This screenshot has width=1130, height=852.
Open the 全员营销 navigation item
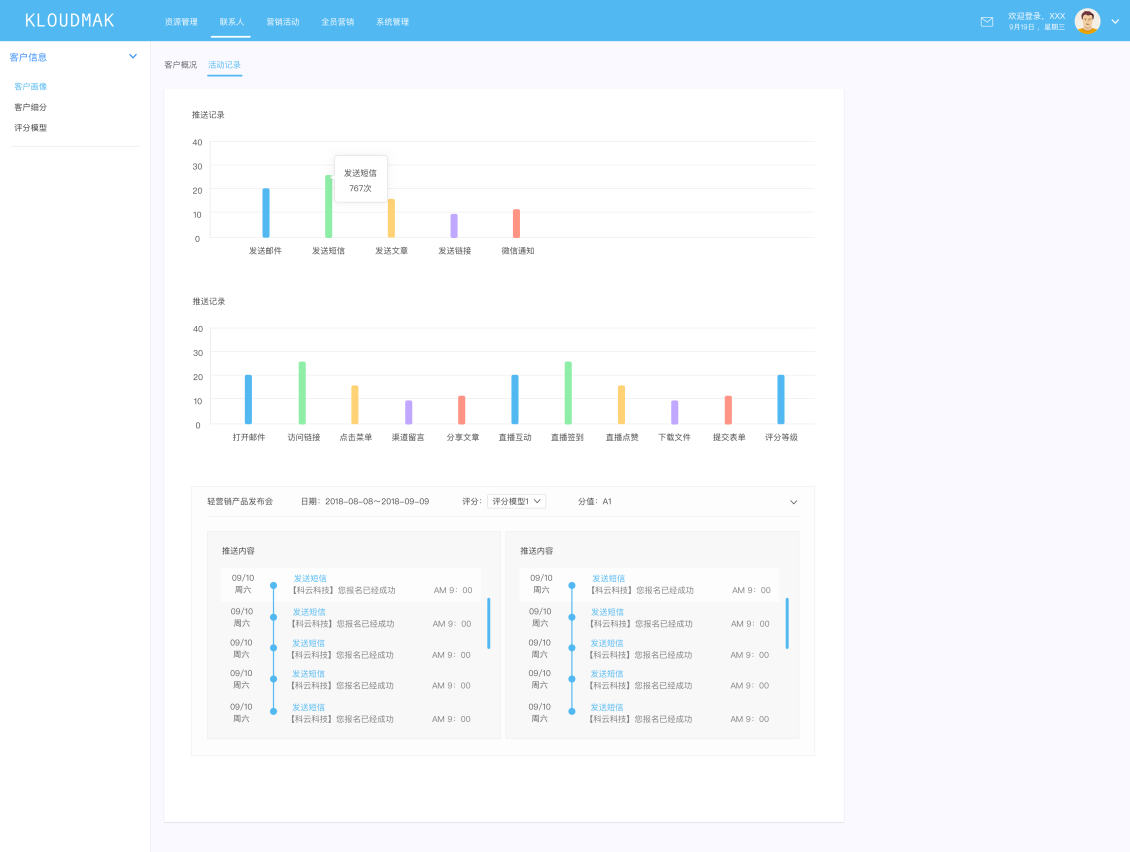point(337,22)
